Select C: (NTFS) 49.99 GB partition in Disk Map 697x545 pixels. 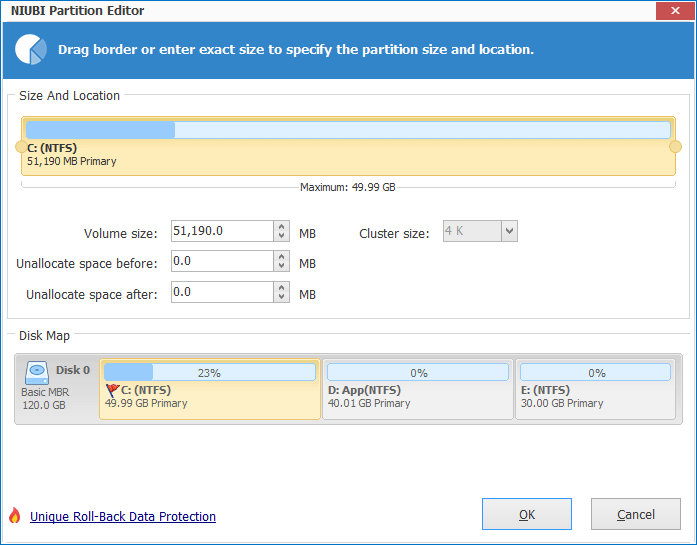coord(210,389)
